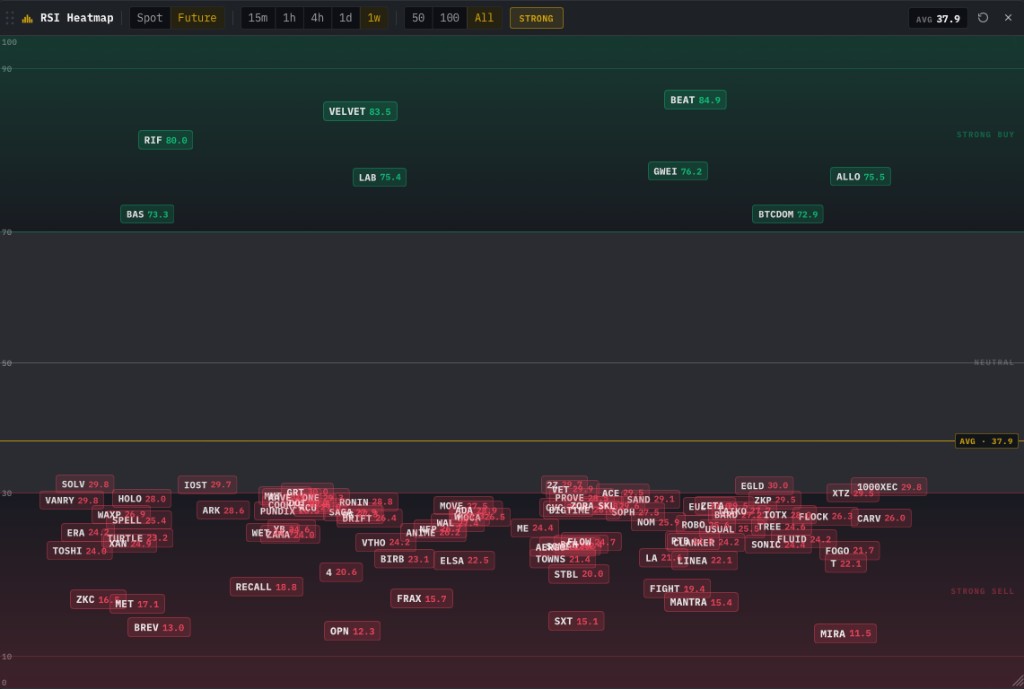Select the 1w timeframe
This screenshot has height=689, width=1024.
[x=374, y=18]
